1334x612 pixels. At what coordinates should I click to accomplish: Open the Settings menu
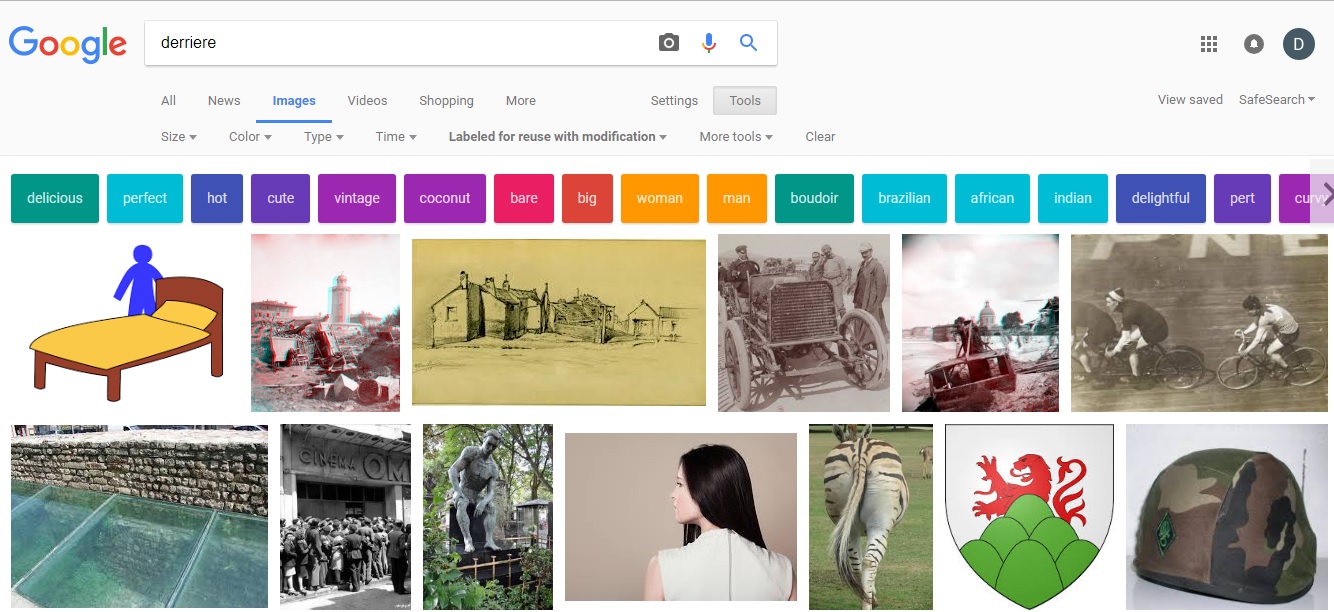674,101
